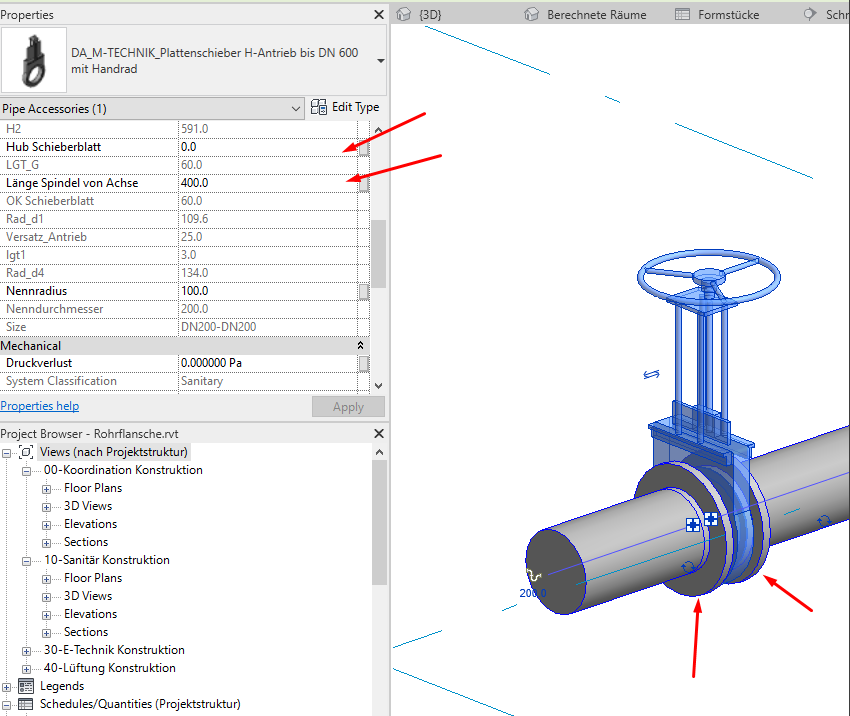
Task: Click the flip arrows symbol left of the valve
Action: 652,373
